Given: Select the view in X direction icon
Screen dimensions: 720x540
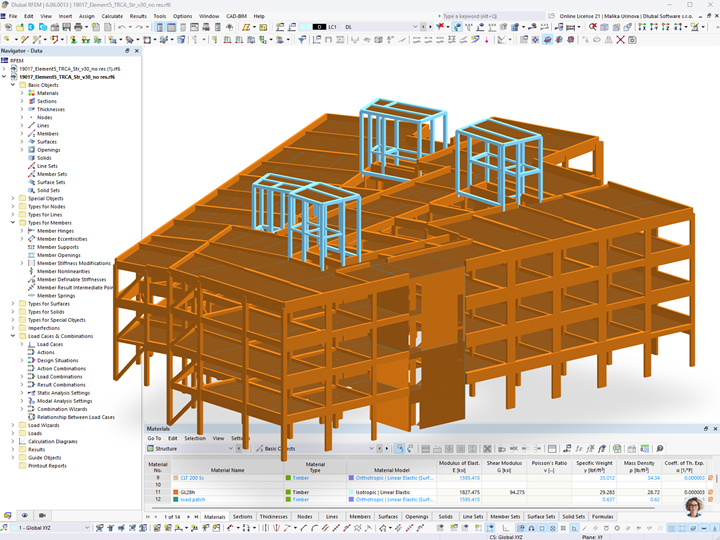Looking at the screenshot, I should [x=642, y=27].
